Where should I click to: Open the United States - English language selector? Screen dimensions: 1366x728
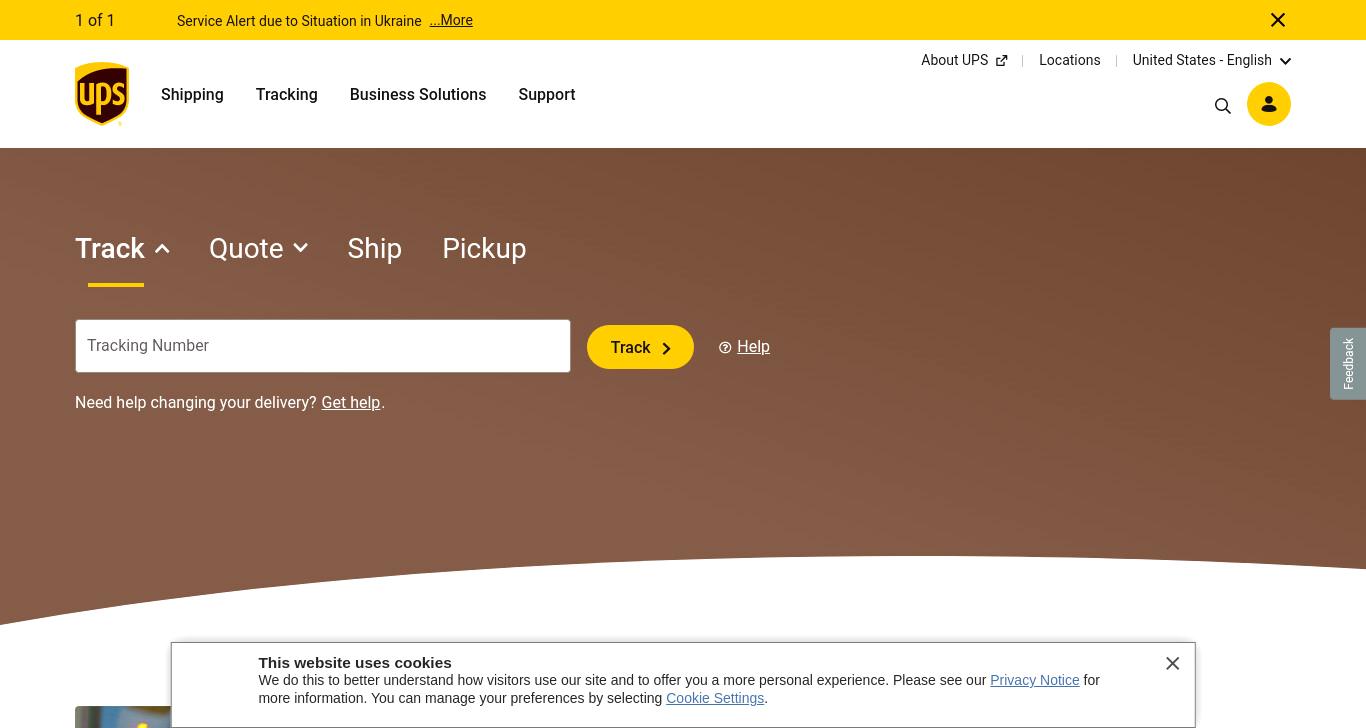(x=1211, y=60)
